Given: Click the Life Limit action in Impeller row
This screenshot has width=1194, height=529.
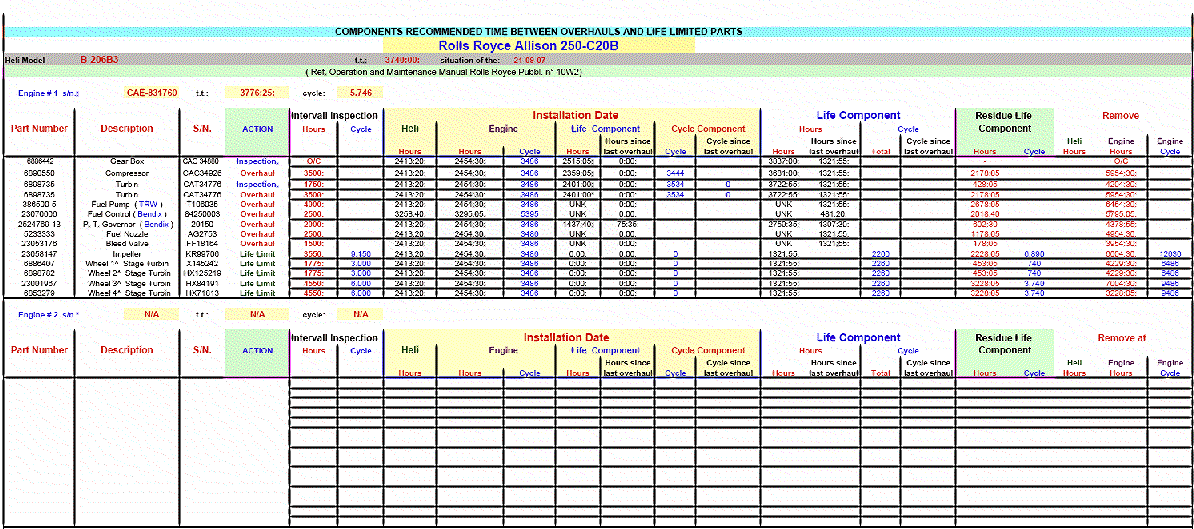Looking at the screenshot, I should point(257,251).
